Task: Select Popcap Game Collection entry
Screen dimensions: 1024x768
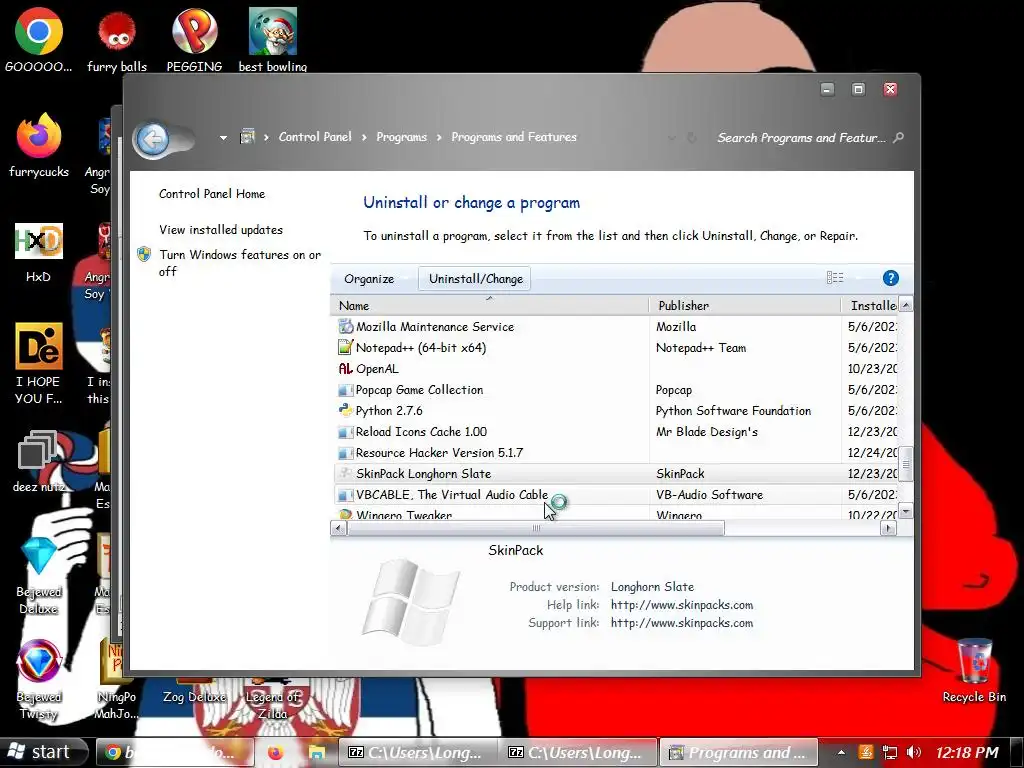Action: pyautogui.click(x=615, y=389)
